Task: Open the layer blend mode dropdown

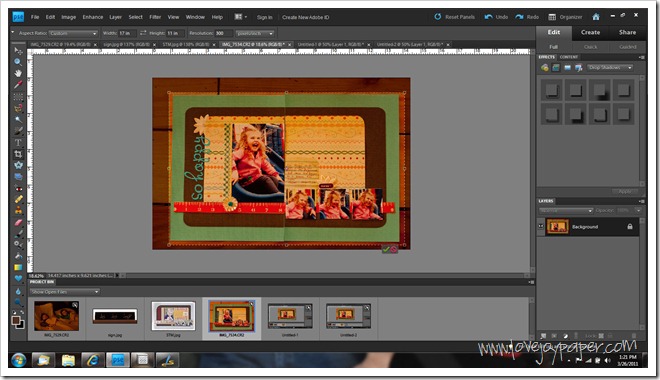Action: coord(566,210)
